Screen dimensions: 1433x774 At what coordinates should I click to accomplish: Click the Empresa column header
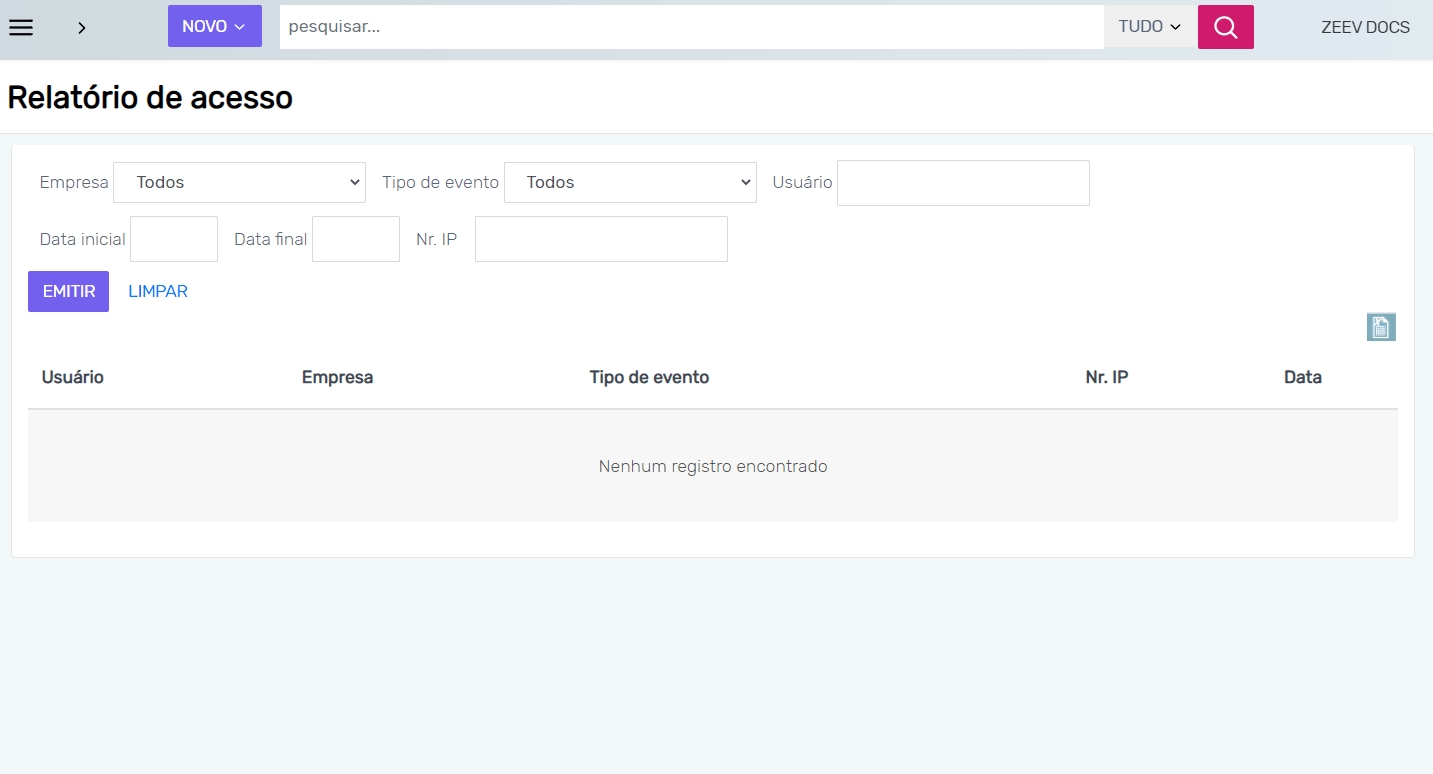tap(337, 377)
